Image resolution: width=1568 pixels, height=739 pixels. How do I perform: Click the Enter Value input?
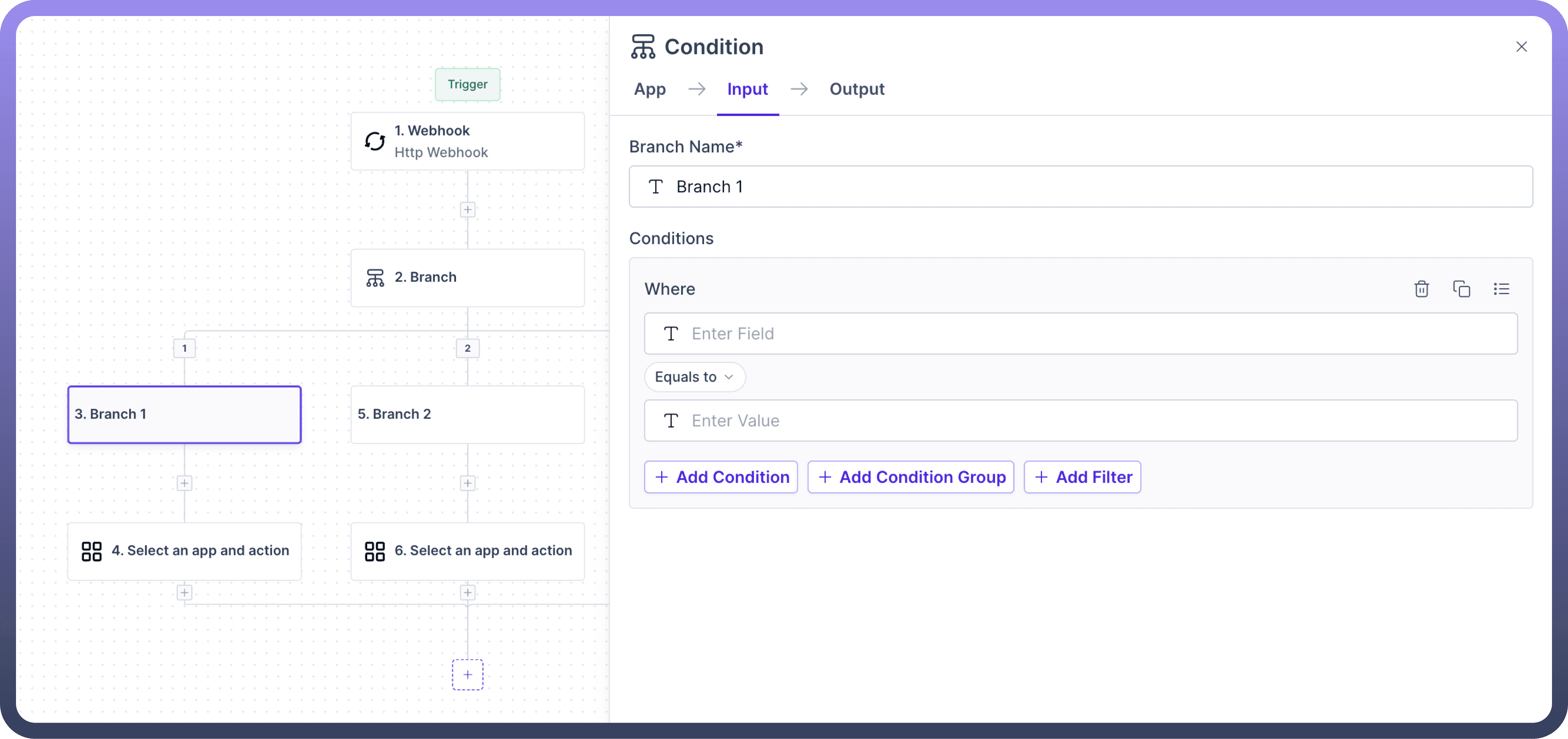coord(1080,421)
